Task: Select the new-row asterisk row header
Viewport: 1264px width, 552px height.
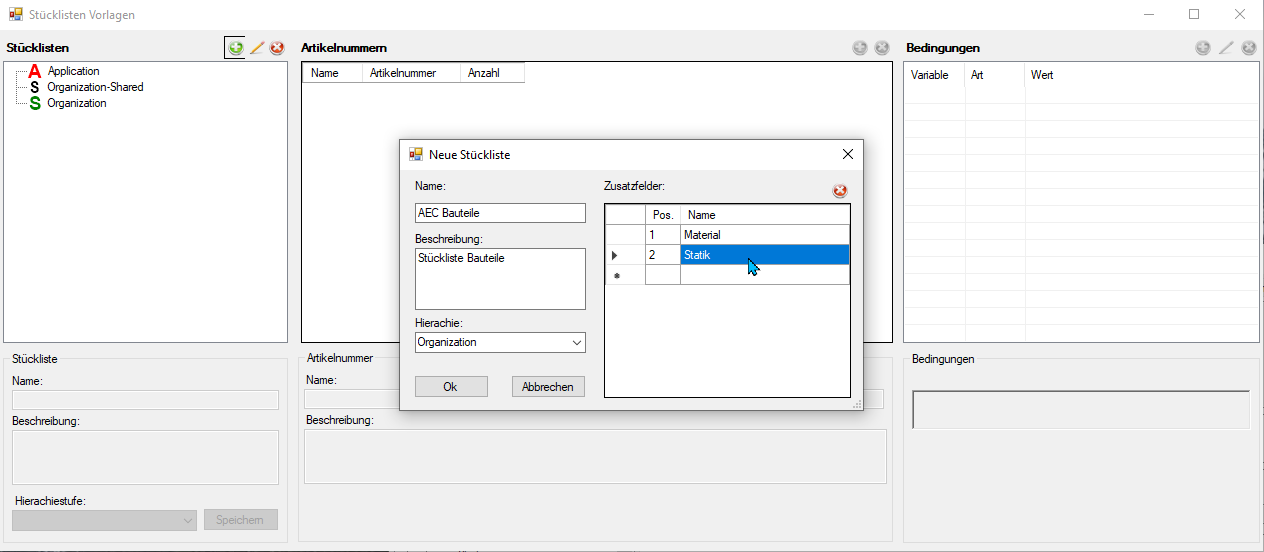Action: click(626, 275)
